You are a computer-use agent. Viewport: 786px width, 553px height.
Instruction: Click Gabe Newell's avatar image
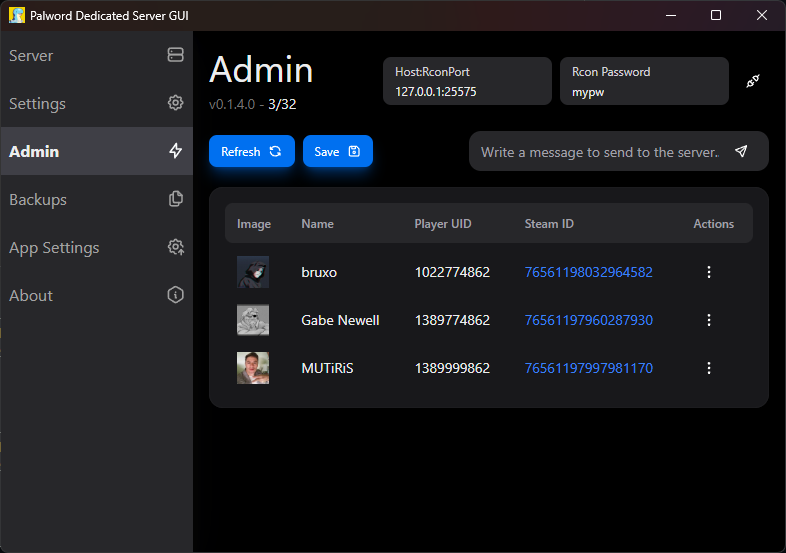click(253, 320)
